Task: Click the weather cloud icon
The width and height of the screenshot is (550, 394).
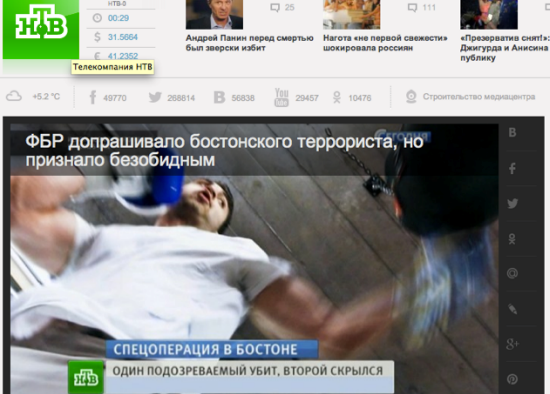Action: tap(14, 96)
